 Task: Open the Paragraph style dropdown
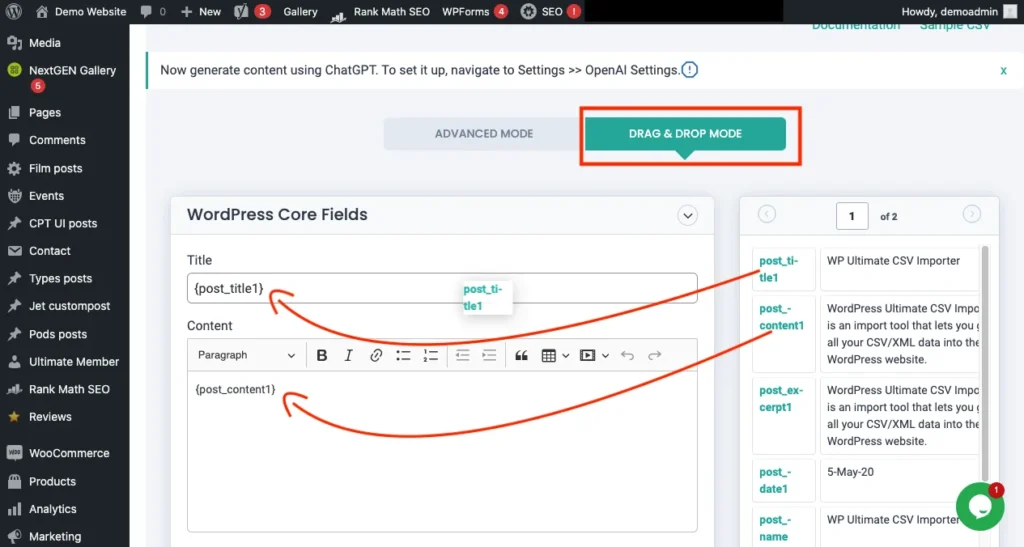point(246,355)
